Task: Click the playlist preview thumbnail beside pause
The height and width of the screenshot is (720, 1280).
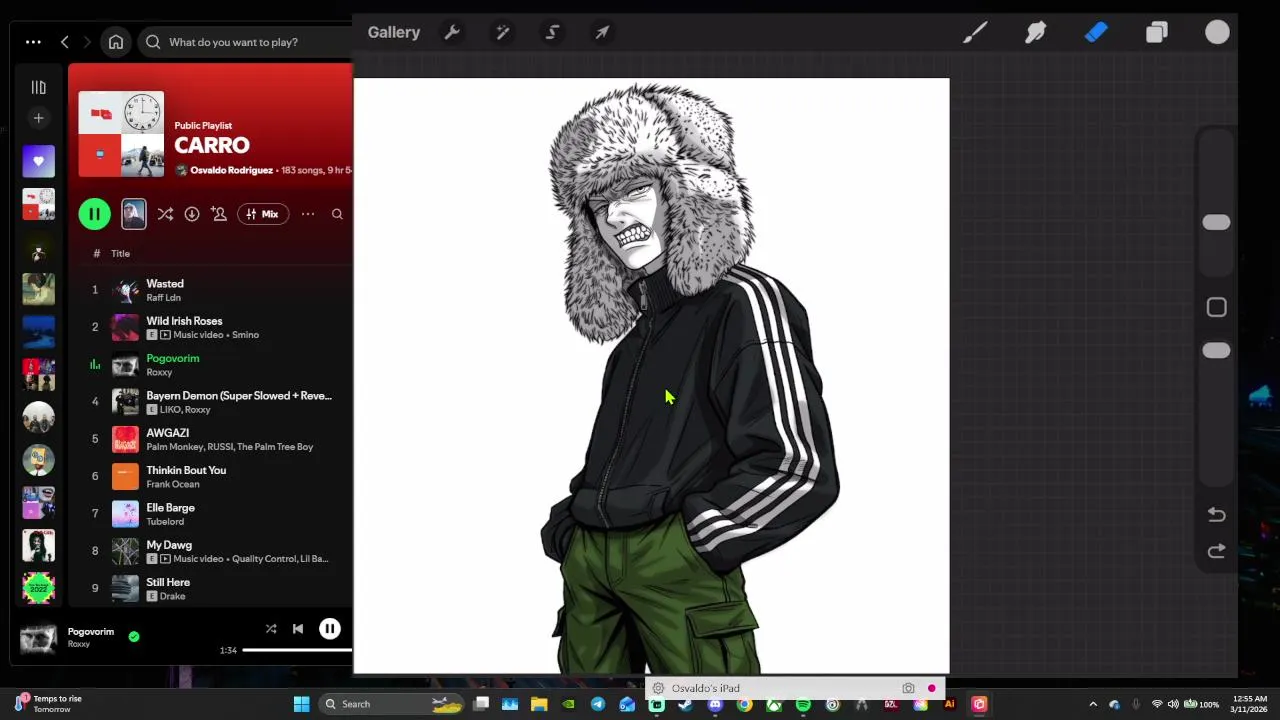Action: click(x=134, y=214)
